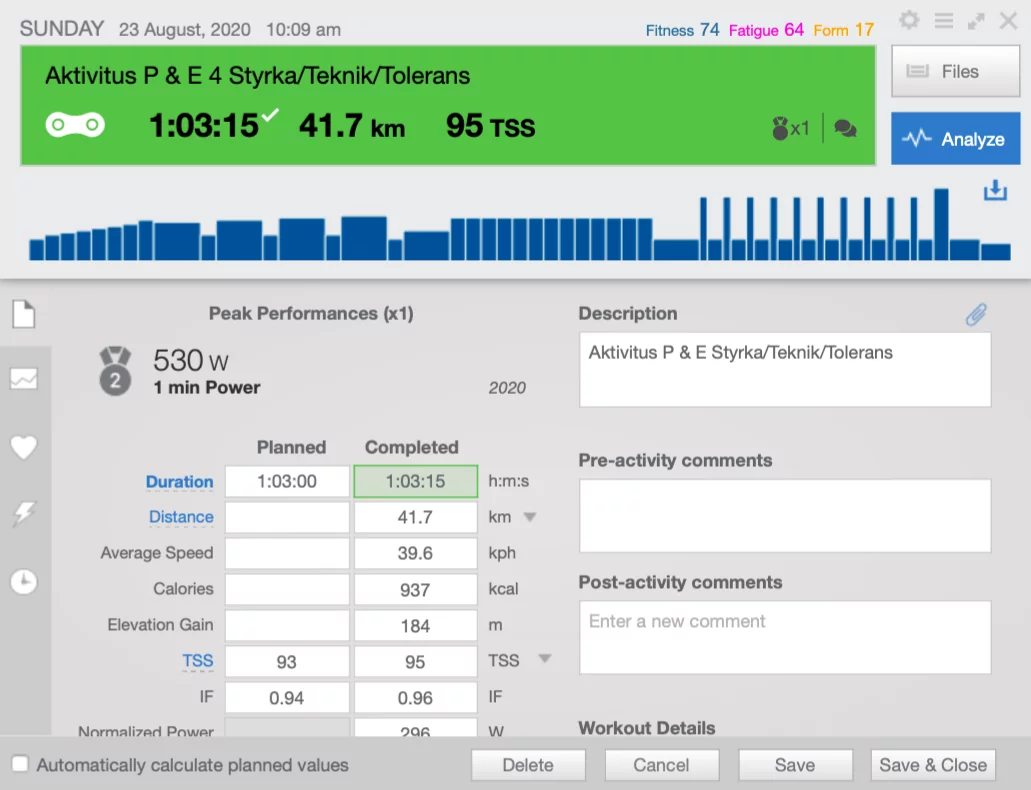The height and width of the screenshot is (790, 1031).
Task: Click the Analyze button
Action: pos(955,138)
